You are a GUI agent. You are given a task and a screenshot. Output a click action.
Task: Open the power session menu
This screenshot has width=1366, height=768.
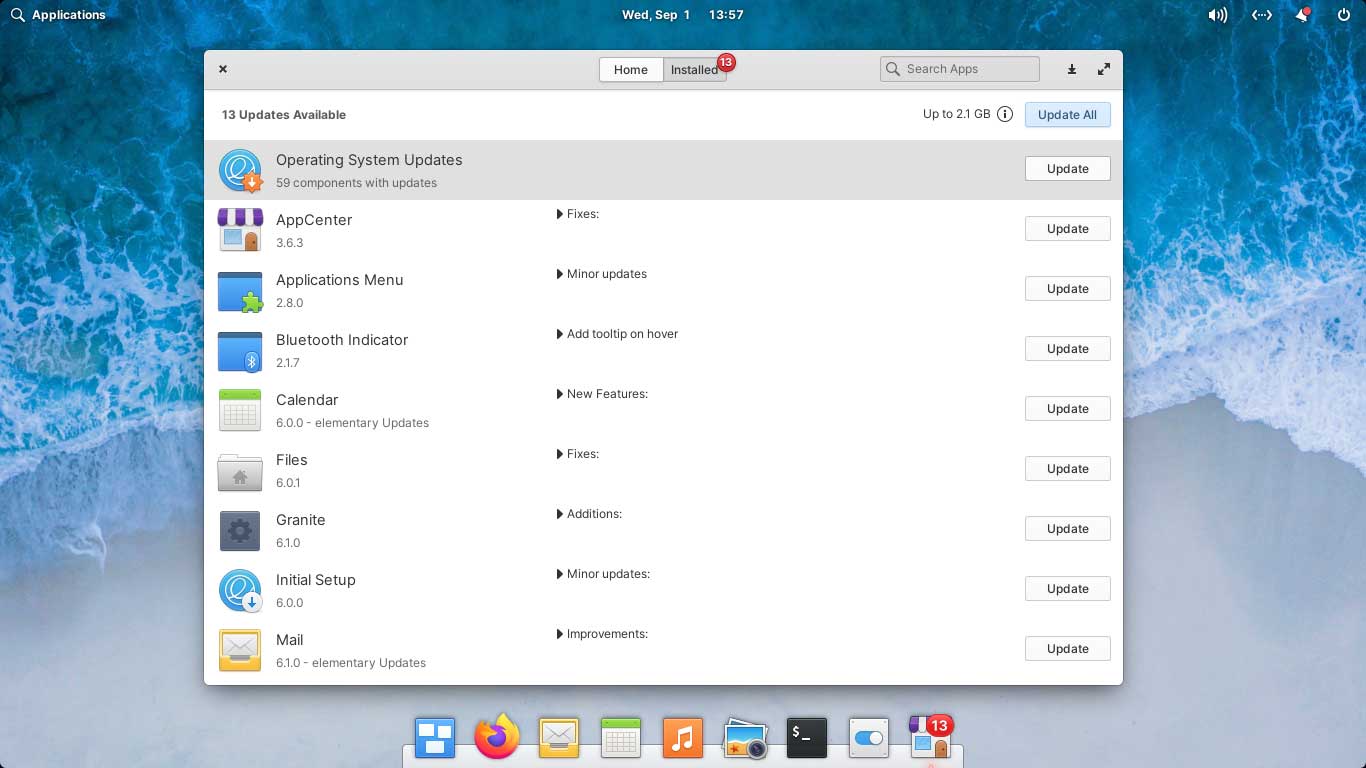1343,15
